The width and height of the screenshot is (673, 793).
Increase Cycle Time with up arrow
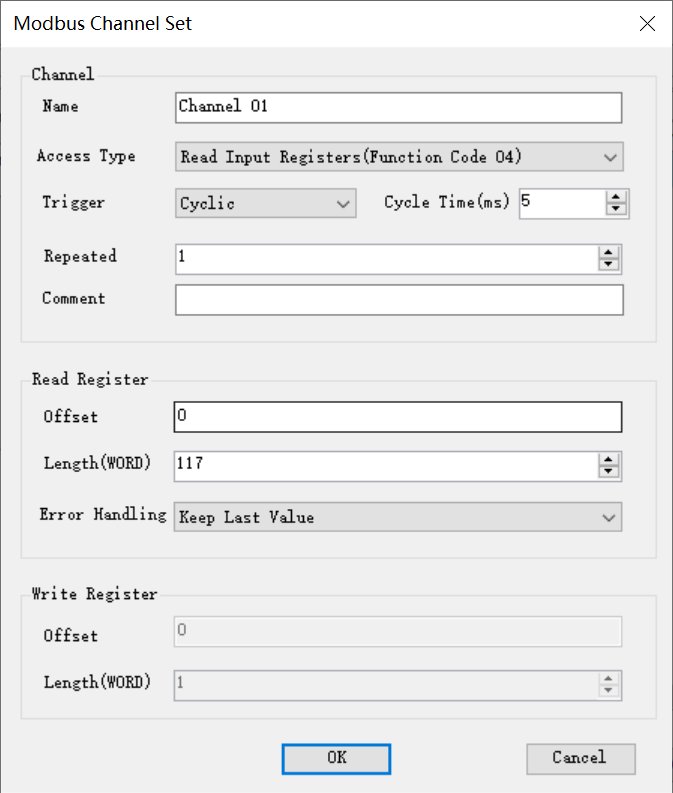617,197
